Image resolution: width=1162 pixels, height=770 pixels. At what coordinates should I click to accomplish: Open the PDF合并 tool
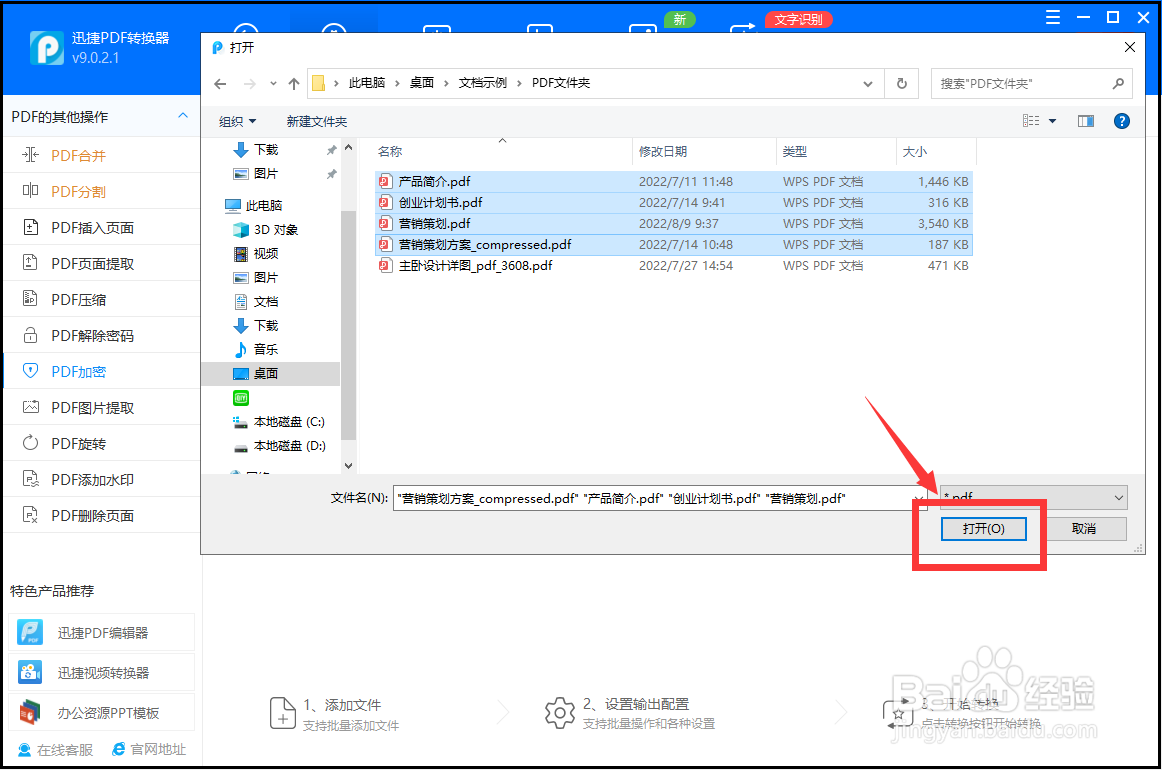click(x=102, y=156)
